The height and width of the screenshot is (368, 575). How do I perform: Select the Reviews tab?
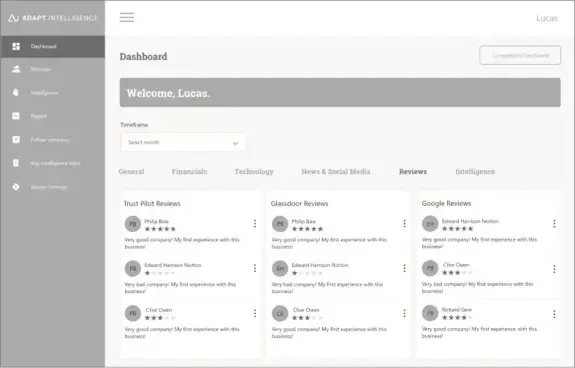coord(413,172)
